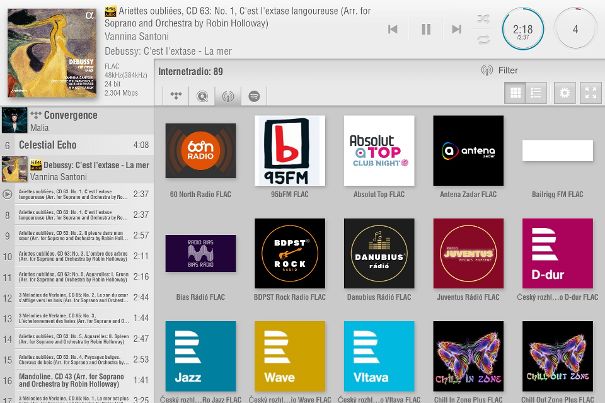The image size is (605, 403).
Task: Click artist name Vannina Santoni in header
Action: 136,37
